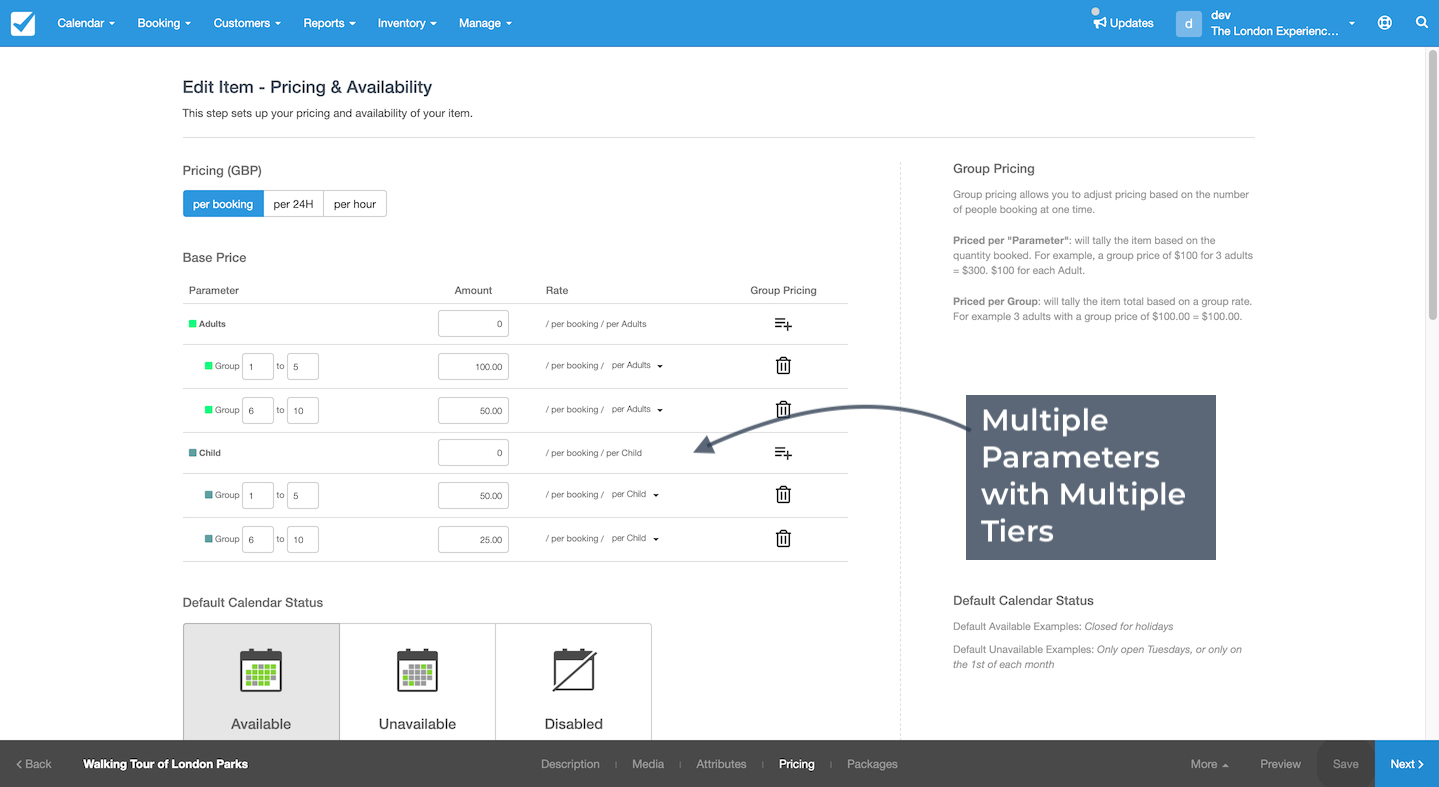Open the Inventory menu
Viewport: 1439px width, 787px height.
[x=407, y=23]
